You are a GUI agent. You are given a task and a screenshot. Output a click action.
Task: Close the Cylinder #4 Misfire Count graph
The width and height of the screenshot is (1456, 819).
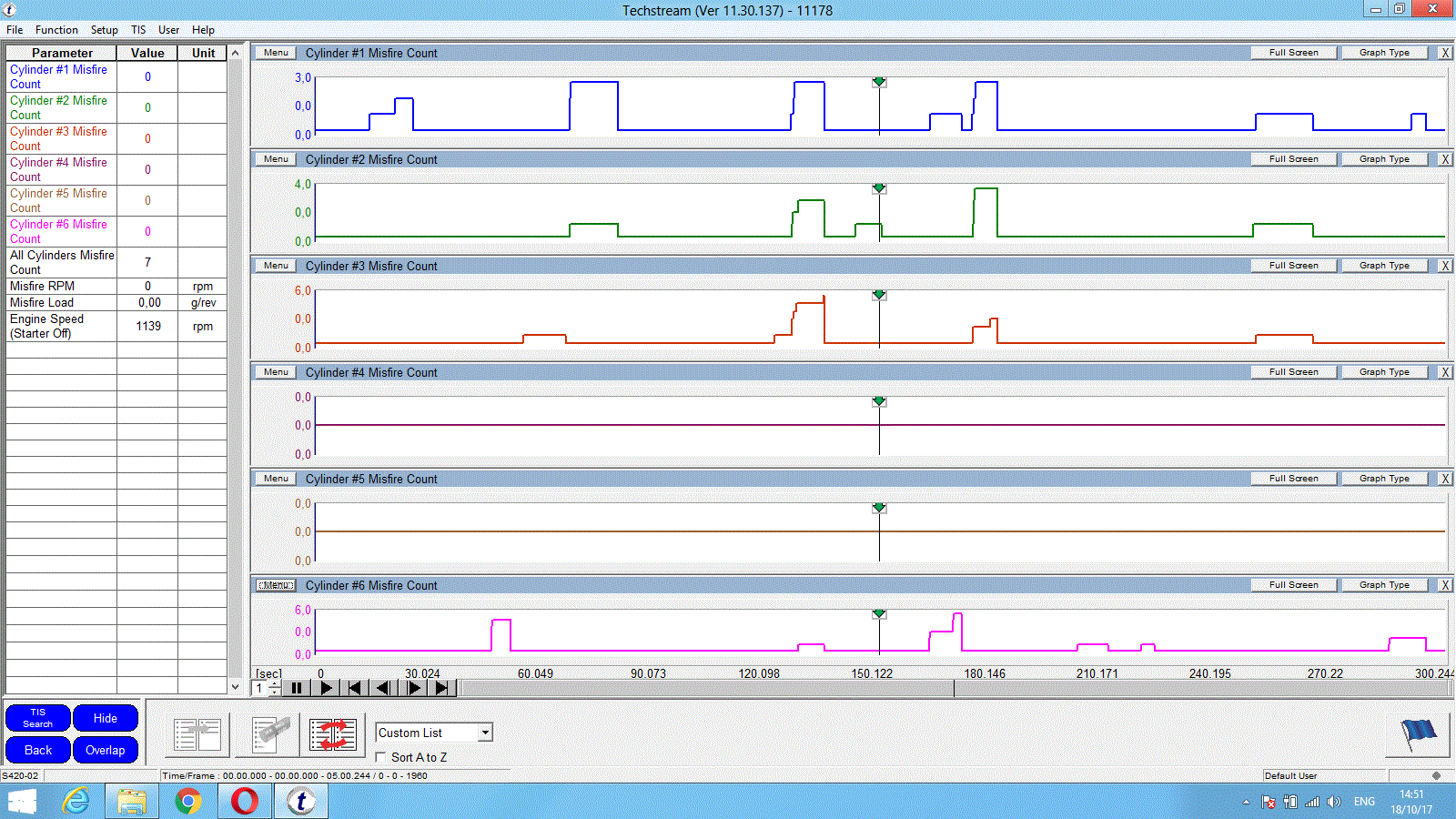pos(1444,372)
